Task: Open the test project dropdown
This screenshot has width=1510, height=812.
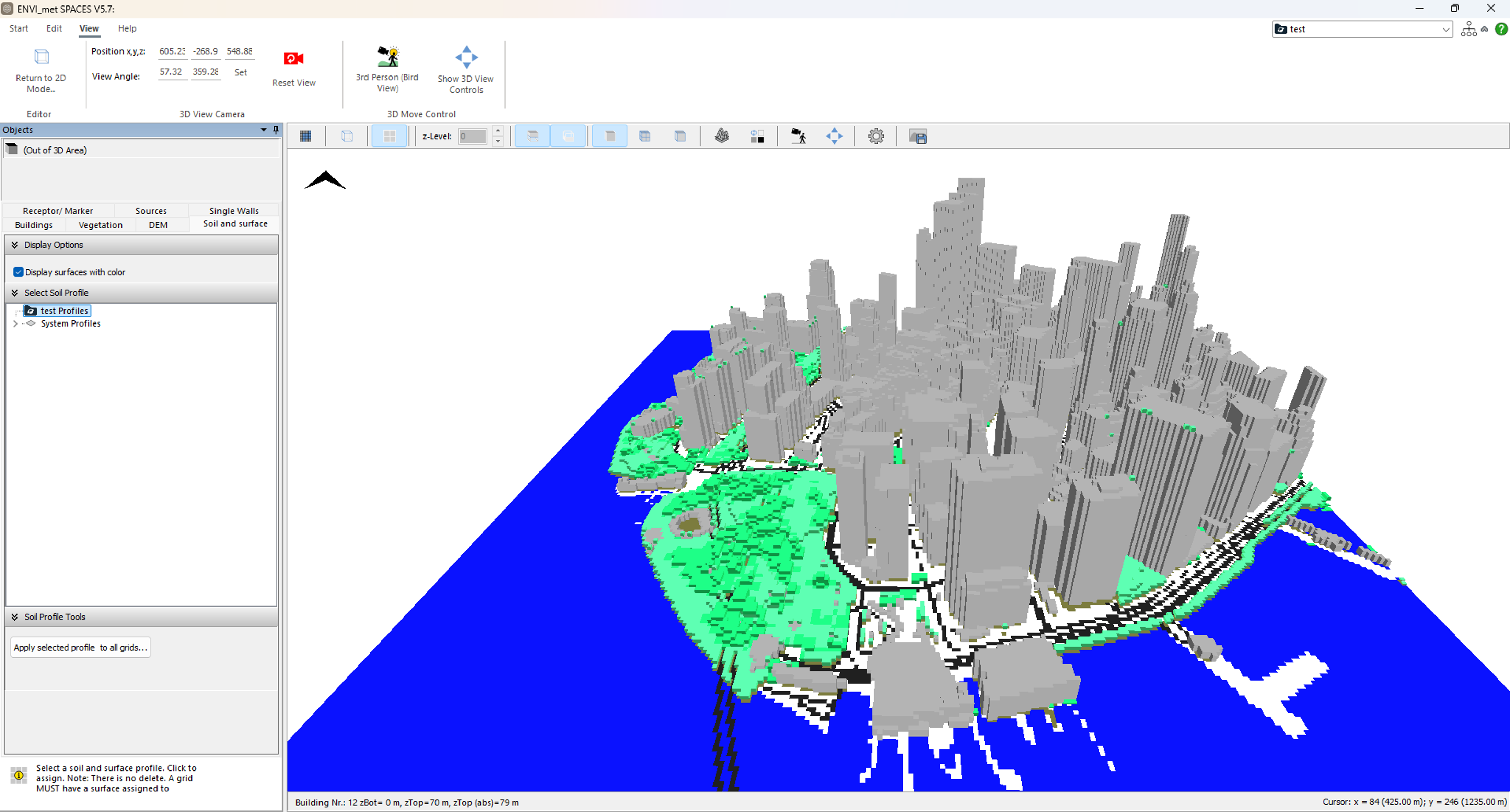Action: [x=1445, y=29]
